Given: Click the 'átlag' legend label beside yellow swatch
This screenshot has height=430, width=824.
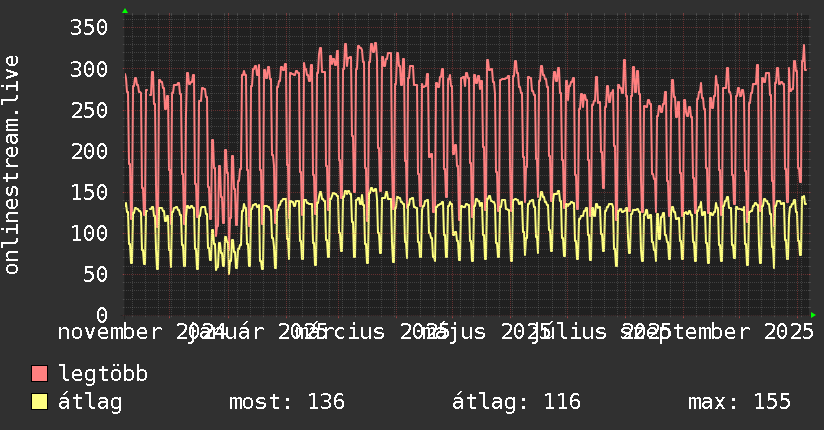Looking at the screenshot, I should [x=90, y=402].
